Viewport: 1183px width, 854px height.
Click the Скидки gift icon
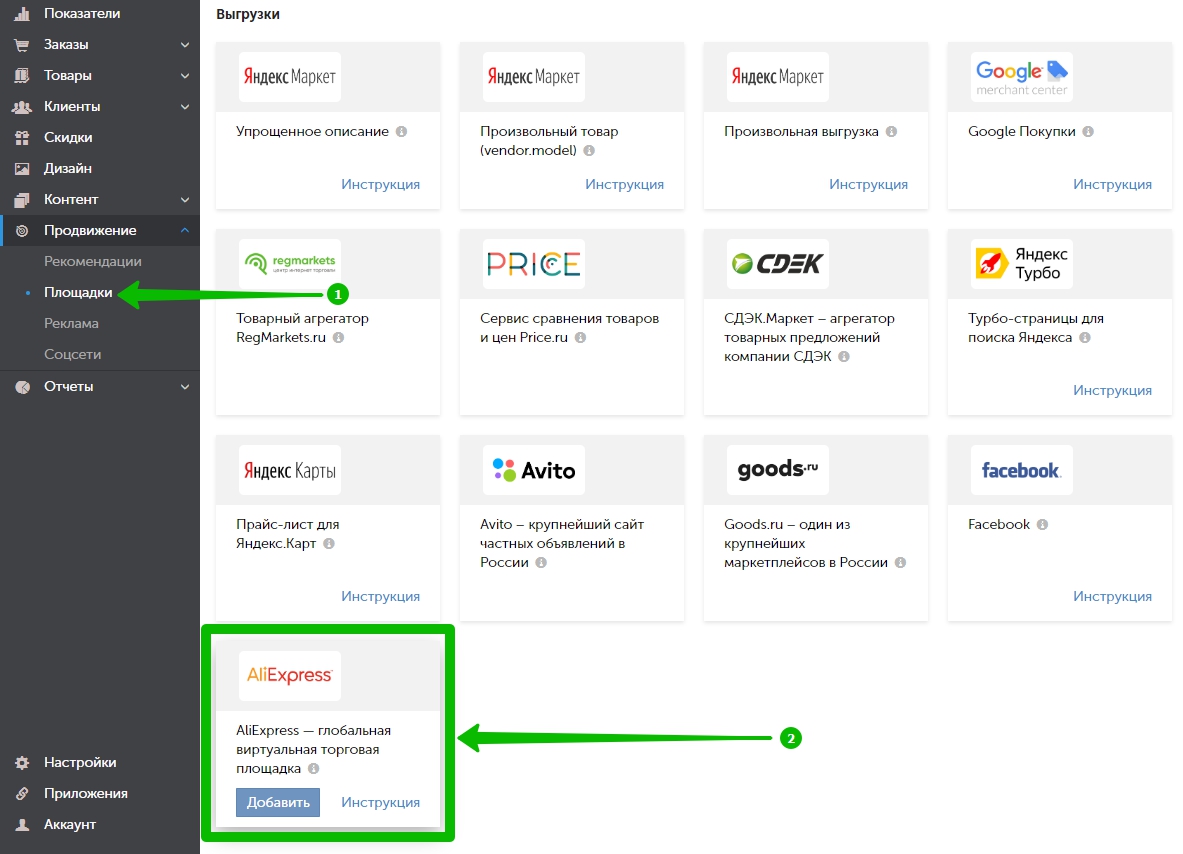coord(22,137)
